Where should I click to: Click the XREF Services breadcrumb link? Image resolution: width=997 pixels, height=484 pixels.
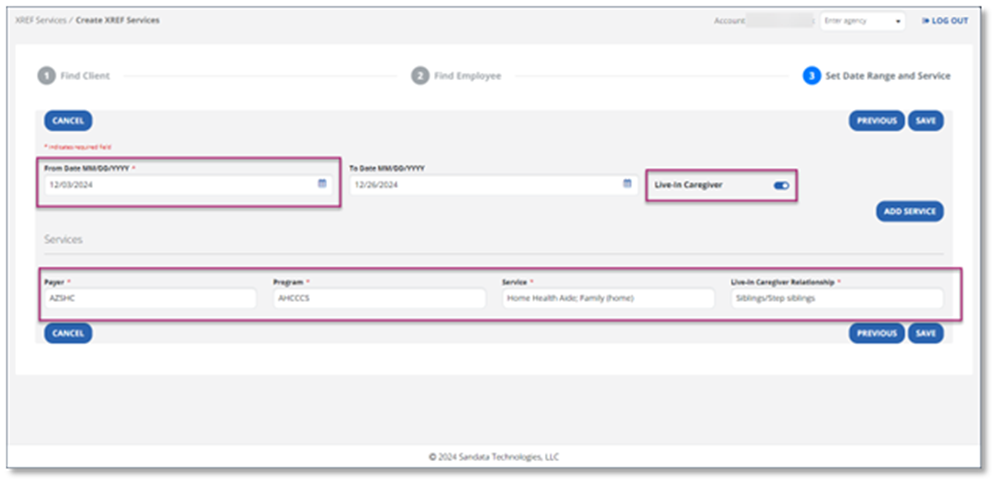tap(39, 20)
